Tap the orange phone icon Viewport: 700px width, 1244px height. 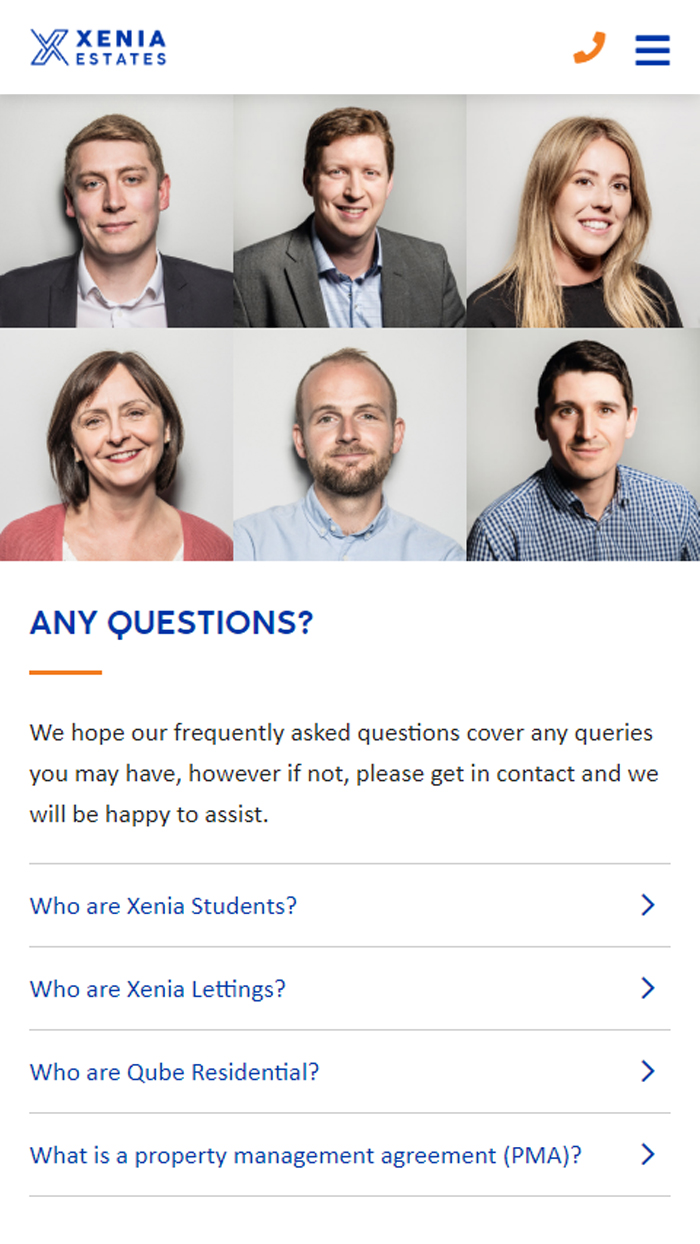tap(590, 47)
